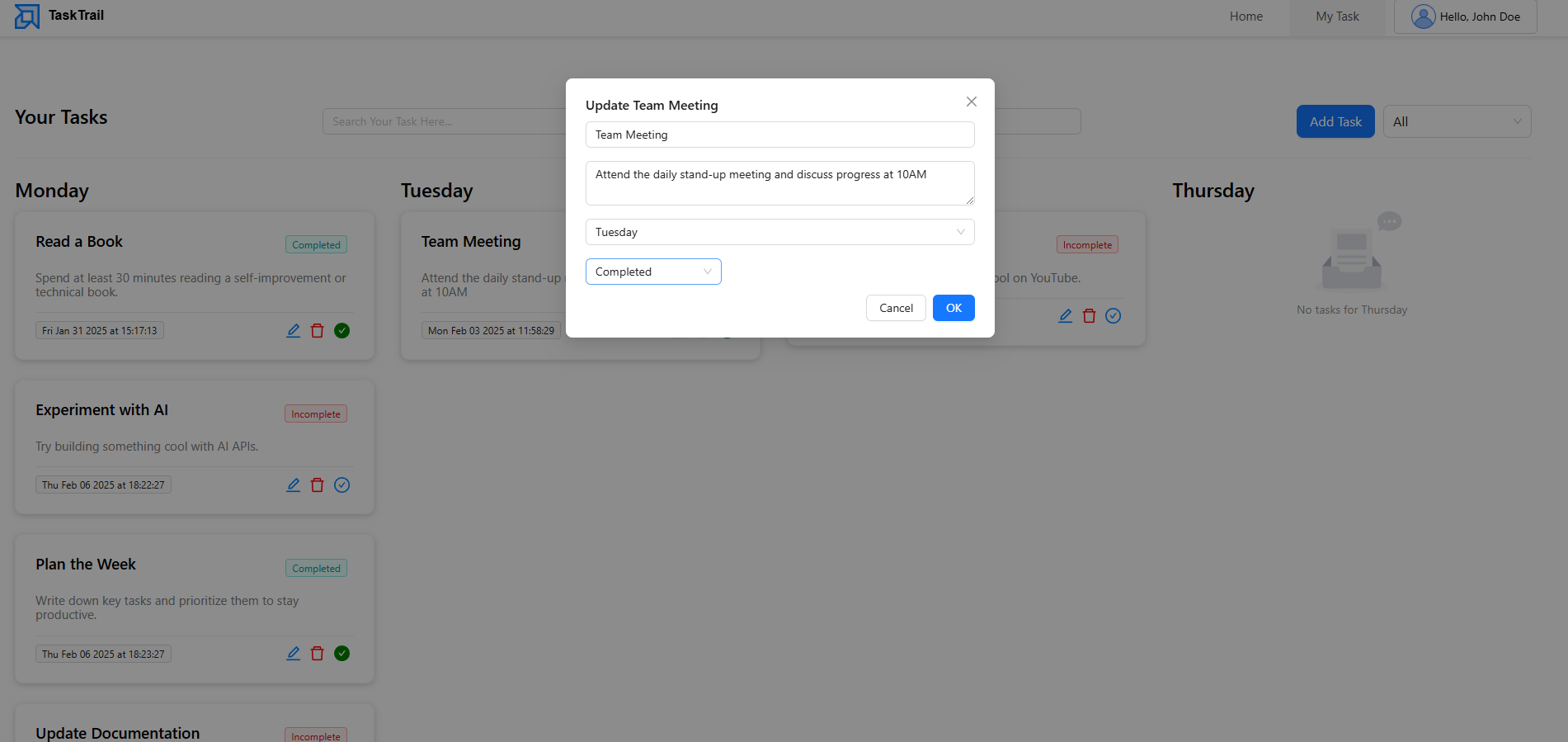1568x742 pixels.
Task: Click the TaskTrail logo
Action: (x=58, y=16)
